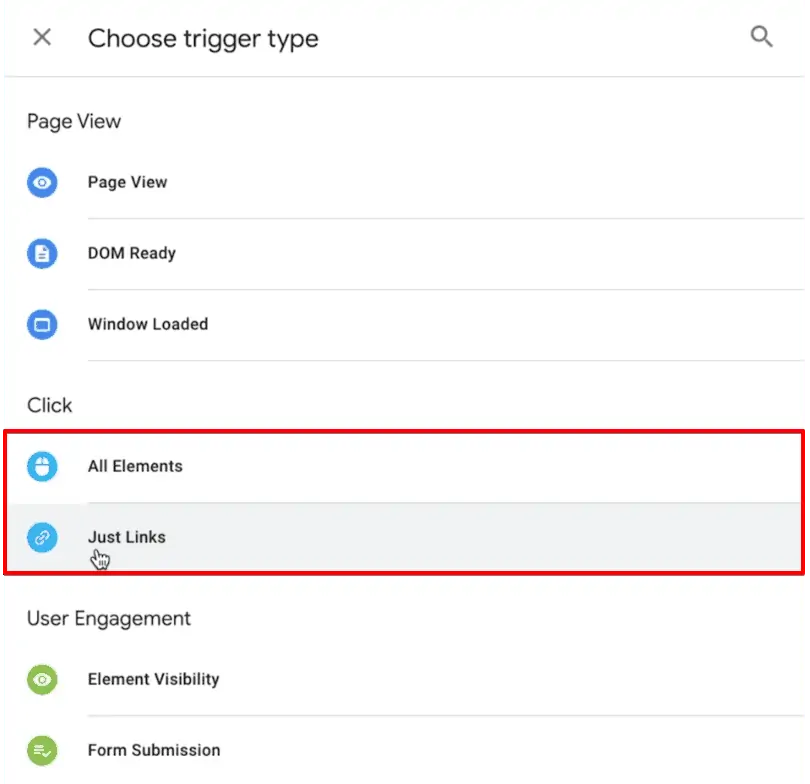This screenshot has height=784, width=810.
Task: Select the highlighted Just Links trigger
Action: coord(127,537)
